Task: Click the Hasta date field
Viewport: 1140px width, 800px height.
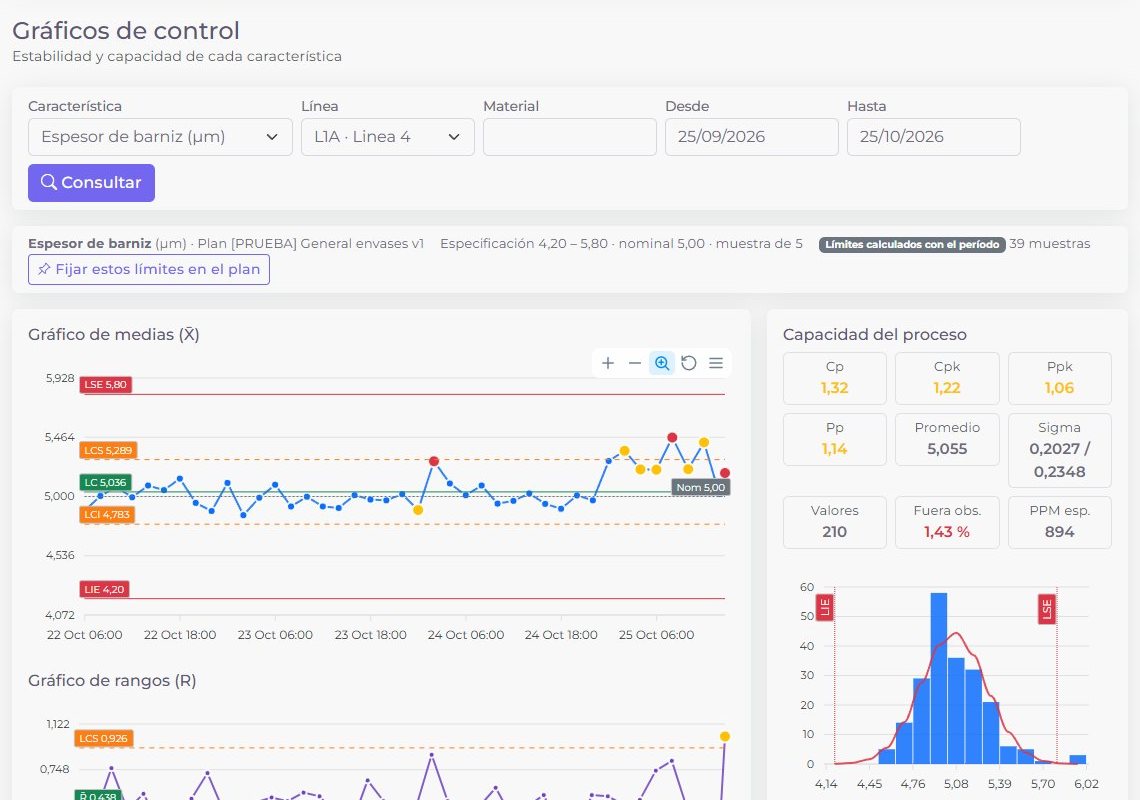Action: pyautogui.click(x=934, y=137)
